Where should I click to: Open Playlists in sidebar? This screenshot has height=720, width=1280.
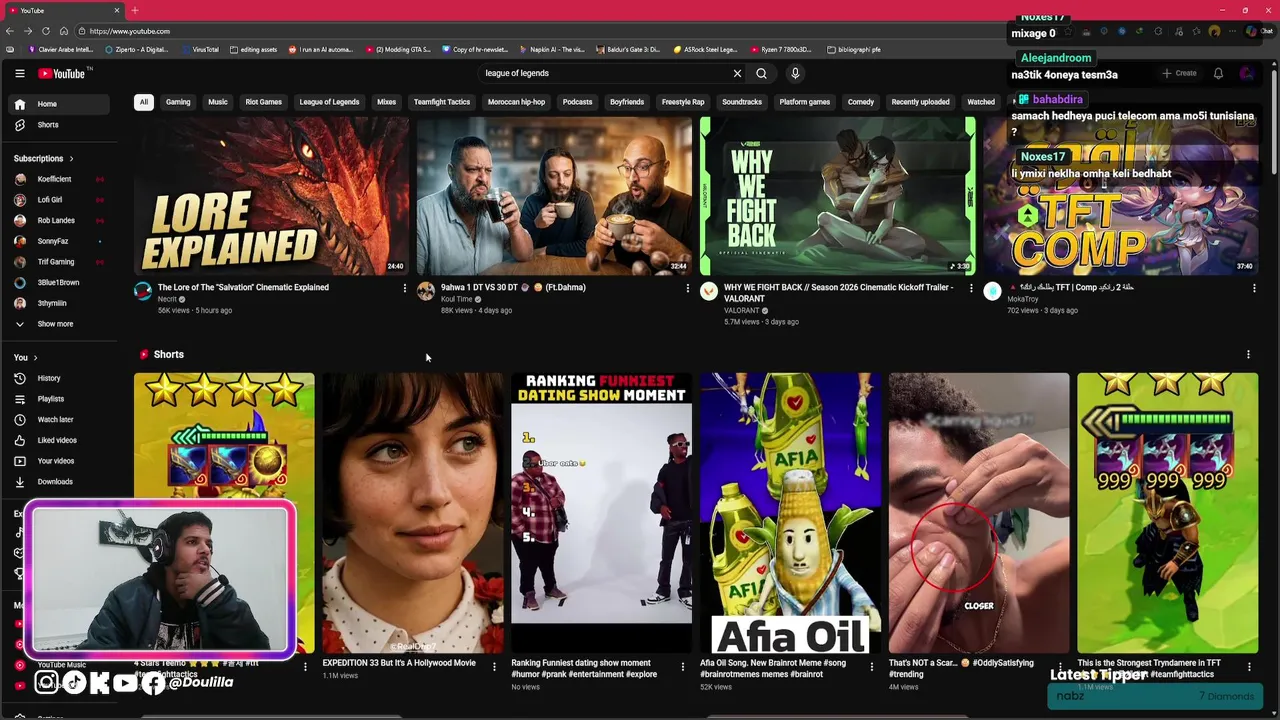(x=61, y=399)
